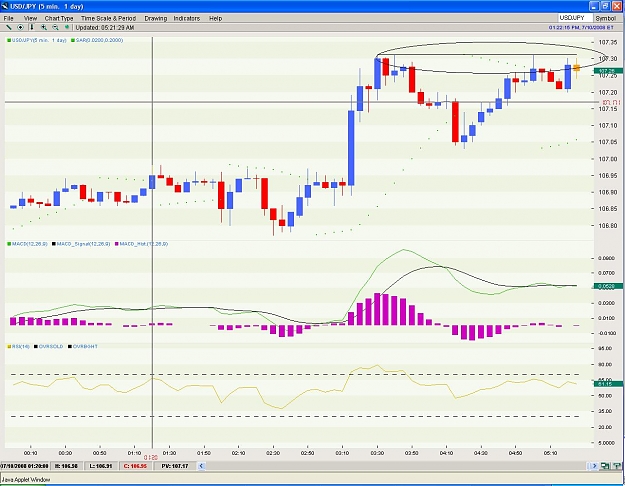Click the Symbol button

[x=606, y=18]
